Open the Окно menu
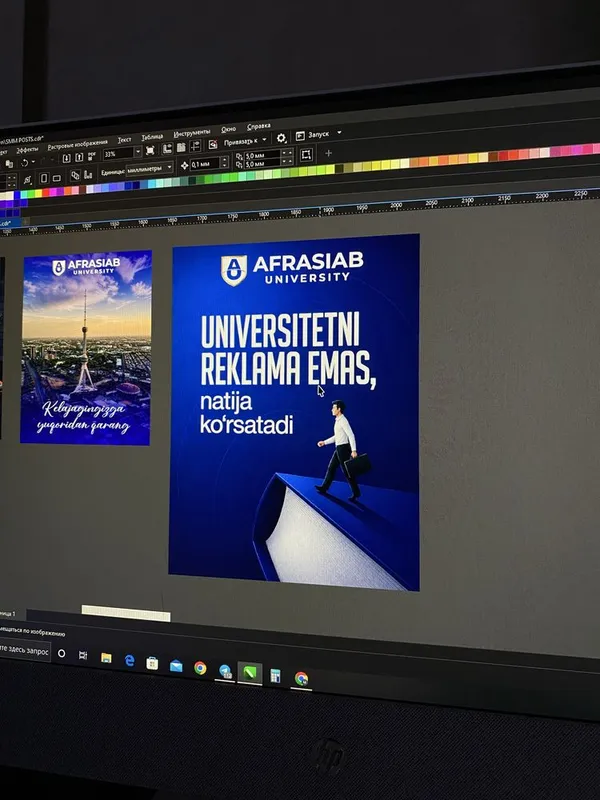The image size is (600, 800). tap(229, 129)
